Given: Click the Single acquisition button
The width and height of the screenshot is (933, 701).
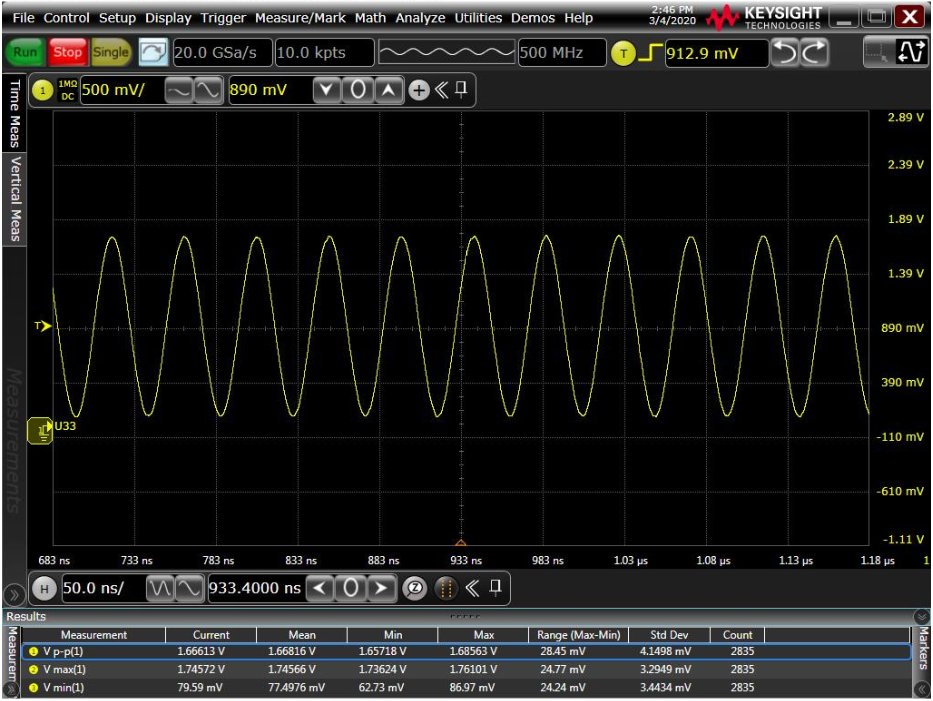Looking at the screenshot, I should [111, 52].
